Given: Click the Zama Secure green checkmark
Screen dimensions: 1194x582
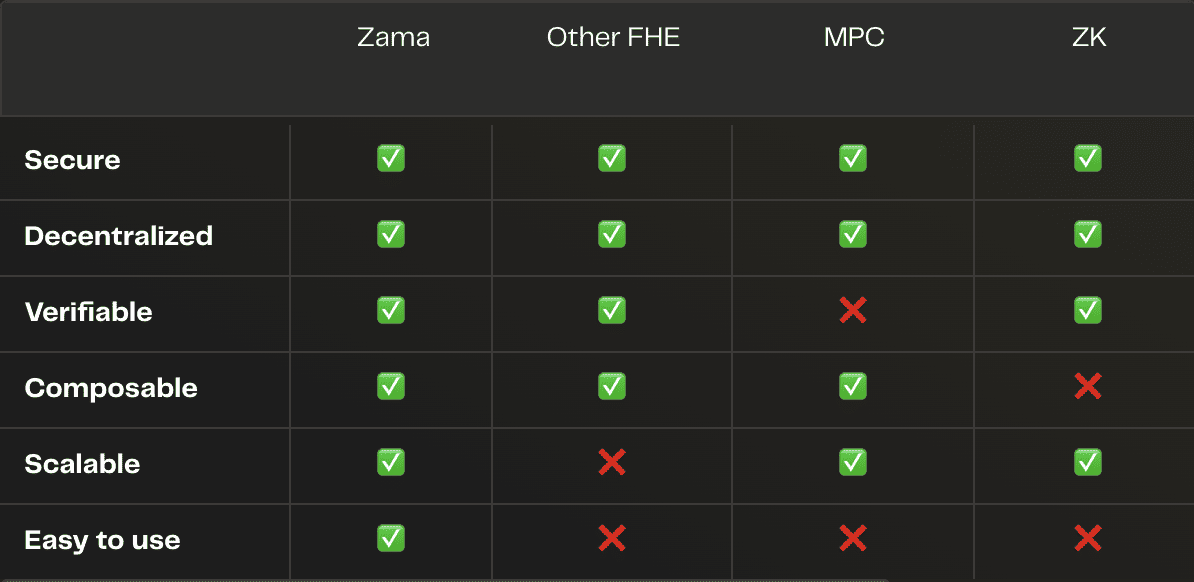Looking at the screenshot, I should pos(391,158).
